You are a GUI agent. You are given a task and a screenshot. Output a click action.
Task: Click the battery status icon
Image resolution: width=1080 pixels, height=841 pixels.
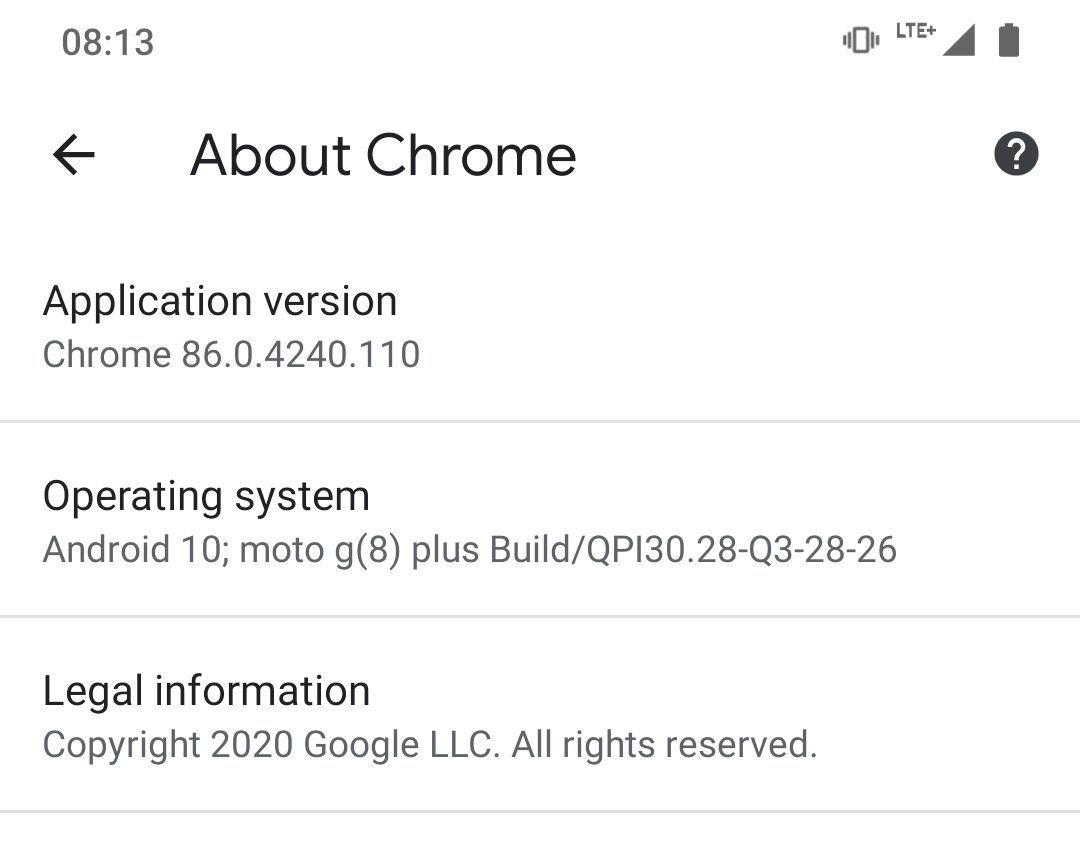[x=1008, y=41]
